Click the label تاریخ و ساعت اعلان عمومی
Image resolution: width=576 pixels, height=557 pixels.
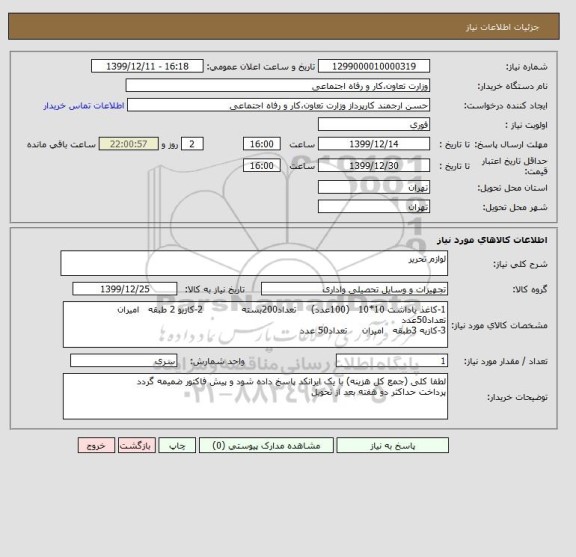(x=261, y=67)
